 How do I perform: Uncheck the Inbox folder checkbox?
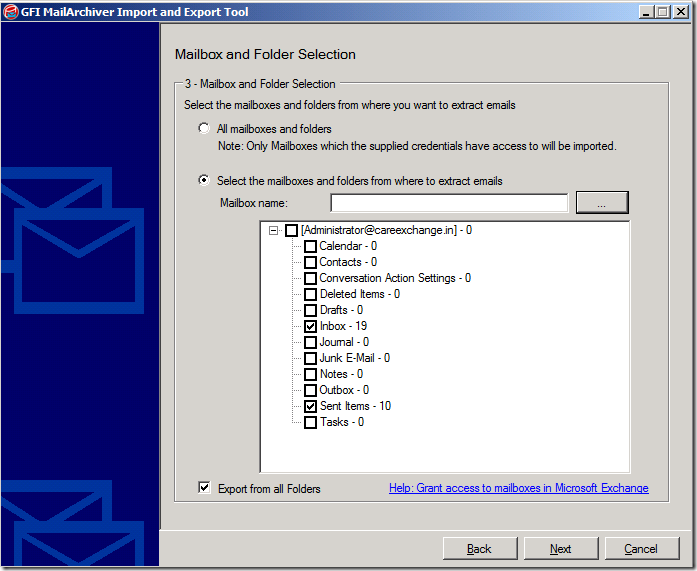tap(310, 326)
